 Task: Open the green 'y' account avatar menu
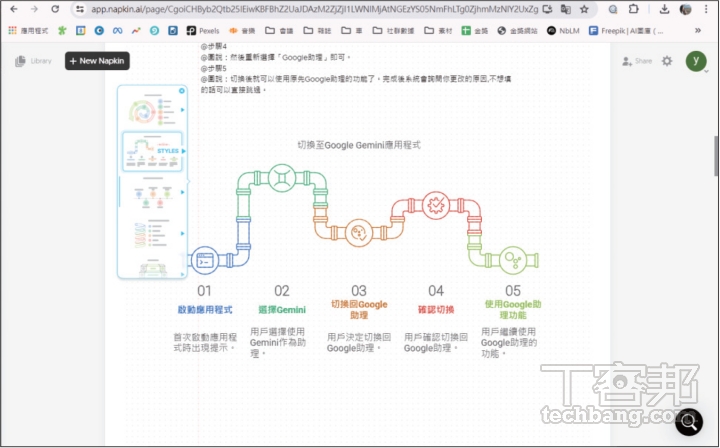(696, 61)
